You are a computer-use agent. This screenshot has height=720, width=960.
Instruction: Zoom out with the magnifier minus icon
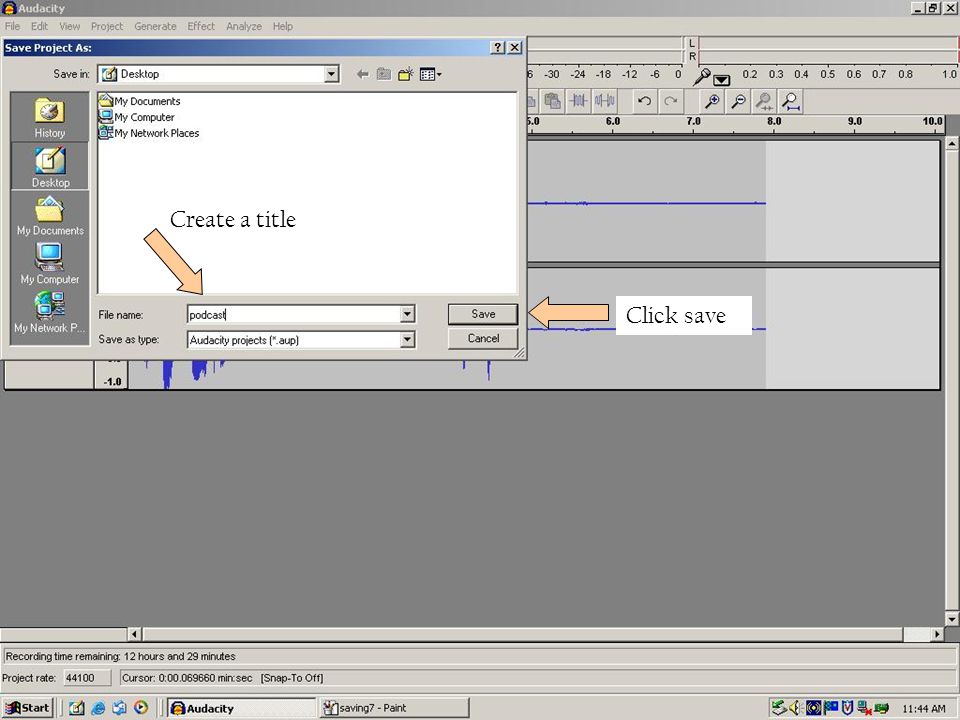coord(738,101)
